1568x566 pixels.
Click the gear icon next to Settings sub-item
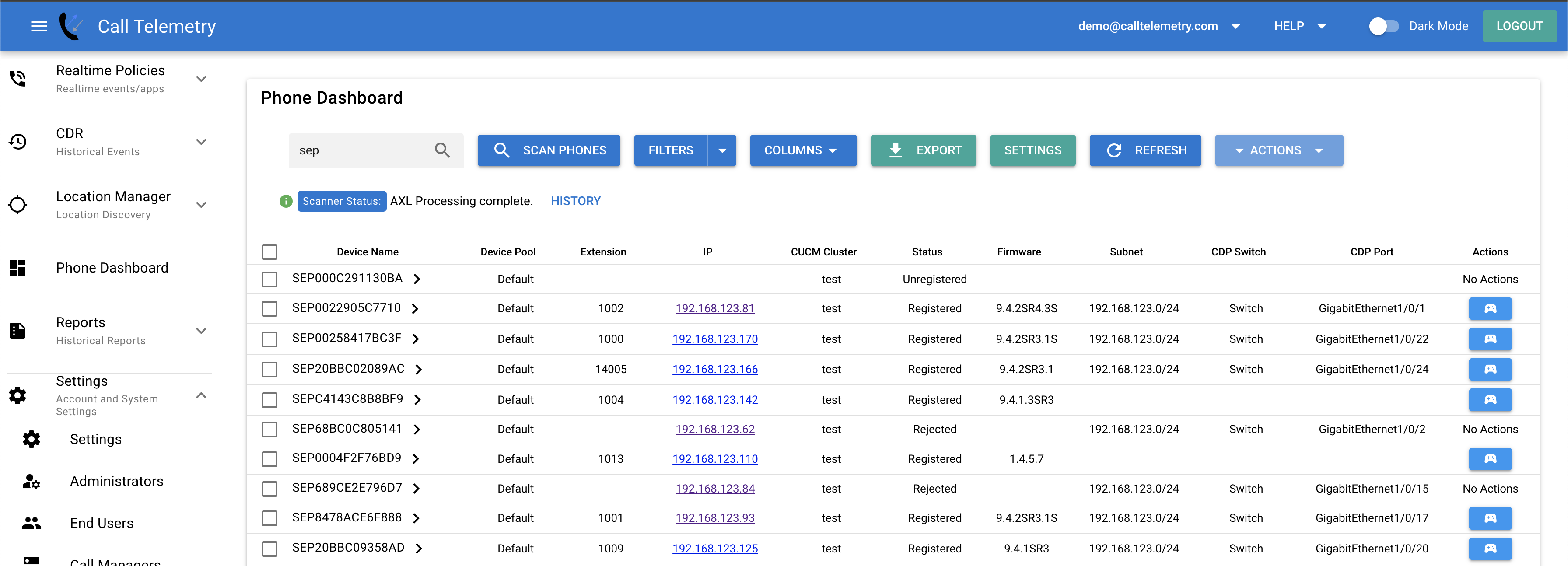[31, 440]
